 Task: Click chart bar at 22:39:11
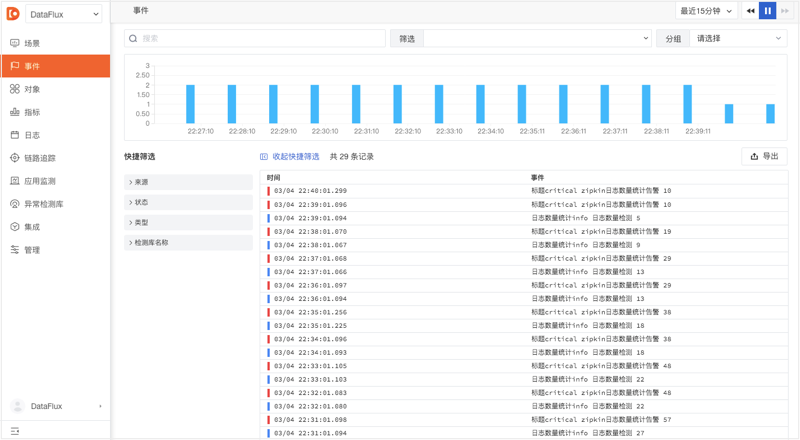point(687,104)
